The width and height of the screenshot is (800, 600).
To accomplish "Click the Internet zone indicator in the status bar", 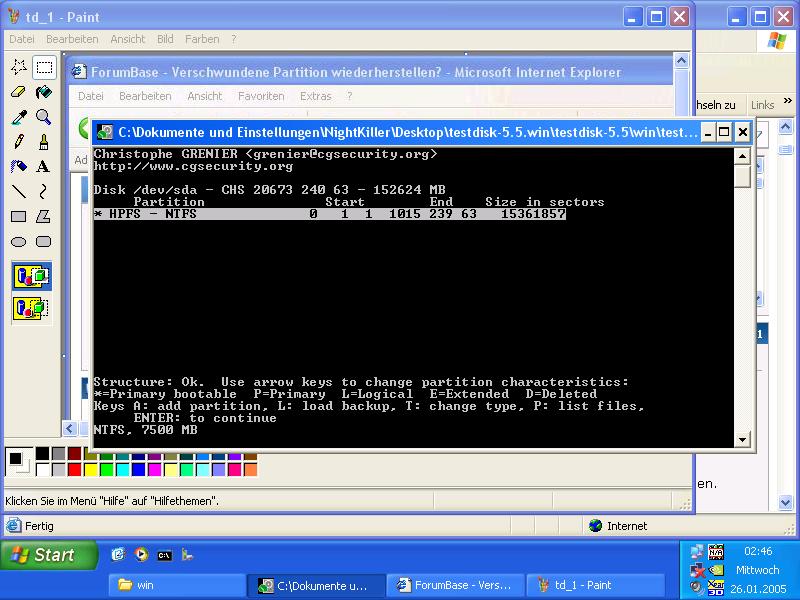I will 618,526.
